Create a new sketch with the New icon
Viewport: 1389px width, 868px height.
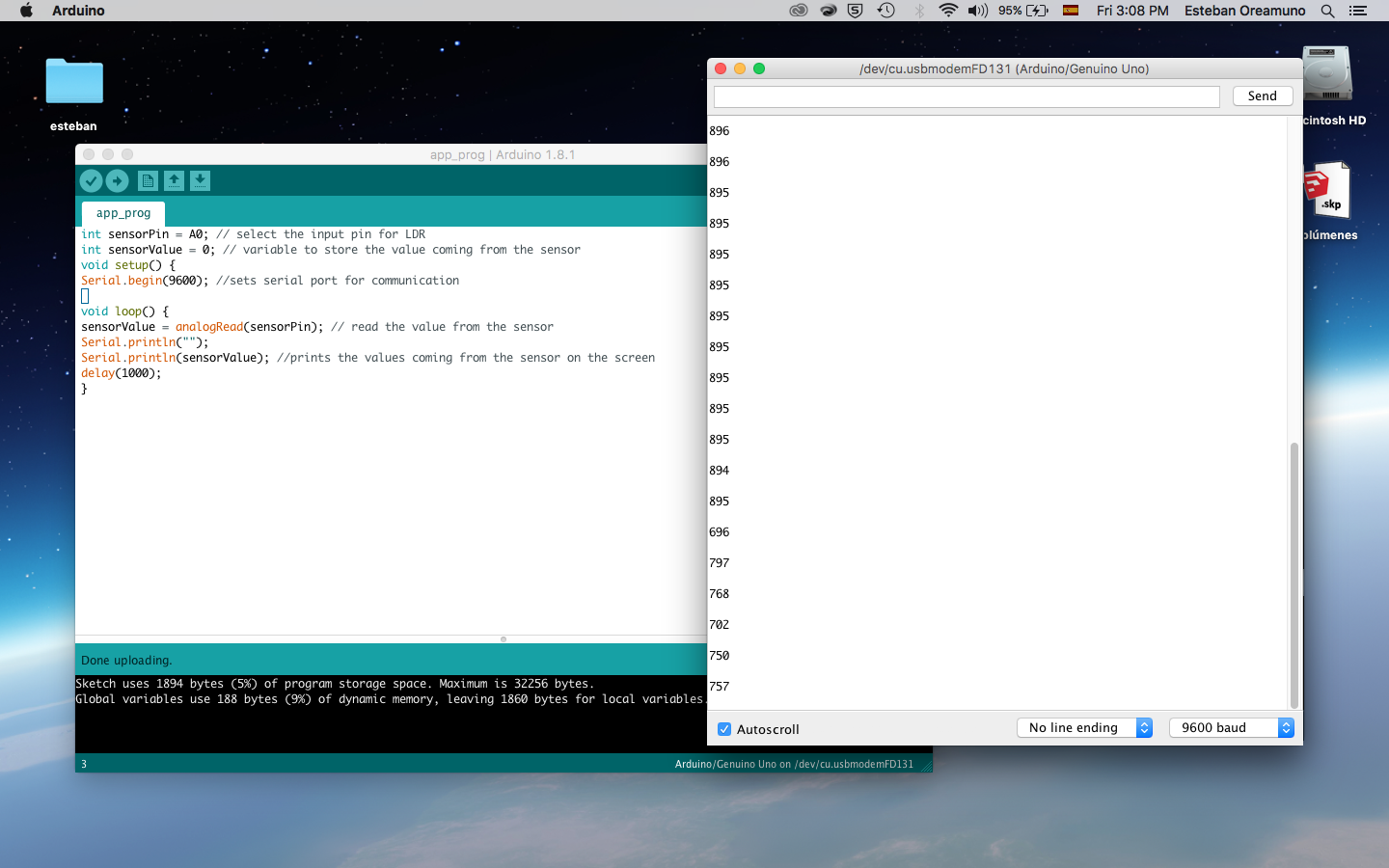pyautogui.click(x=148, y=180)
